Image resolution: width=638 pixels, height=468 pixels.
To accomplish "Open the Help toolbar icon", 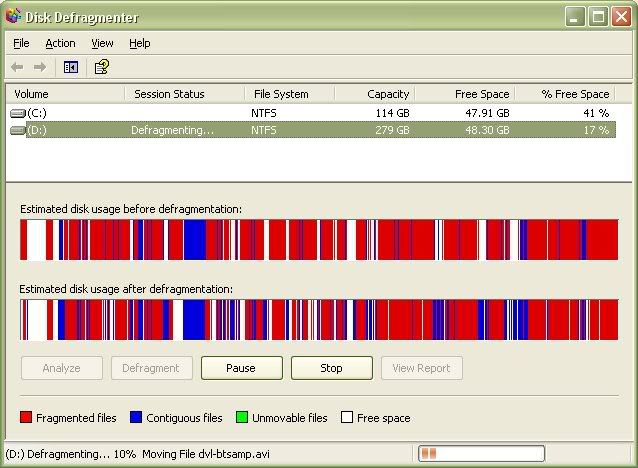I will pyautogui.click(x=101, y=67).
